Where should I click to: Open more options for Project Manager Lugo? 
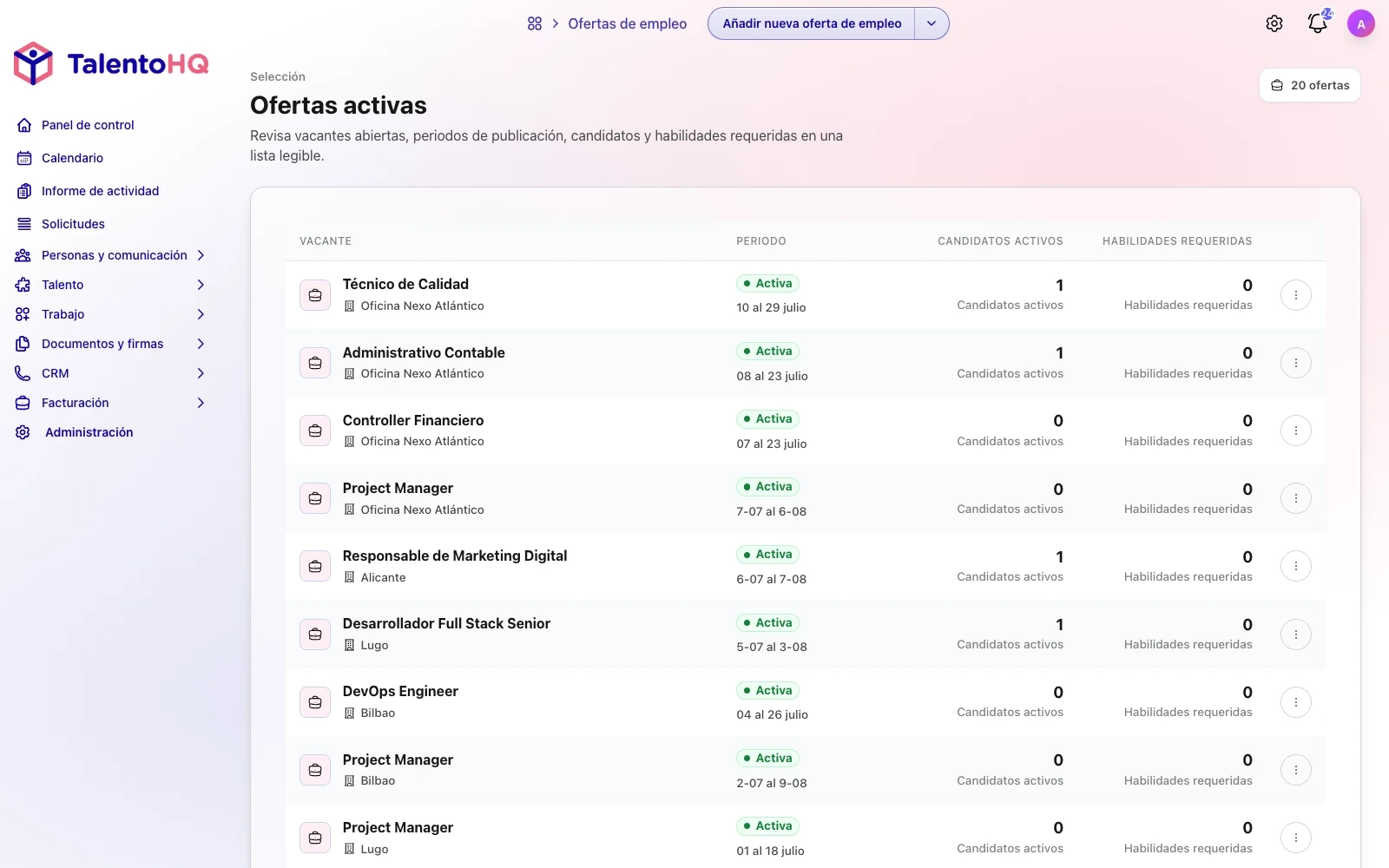tap(1296, 838)
